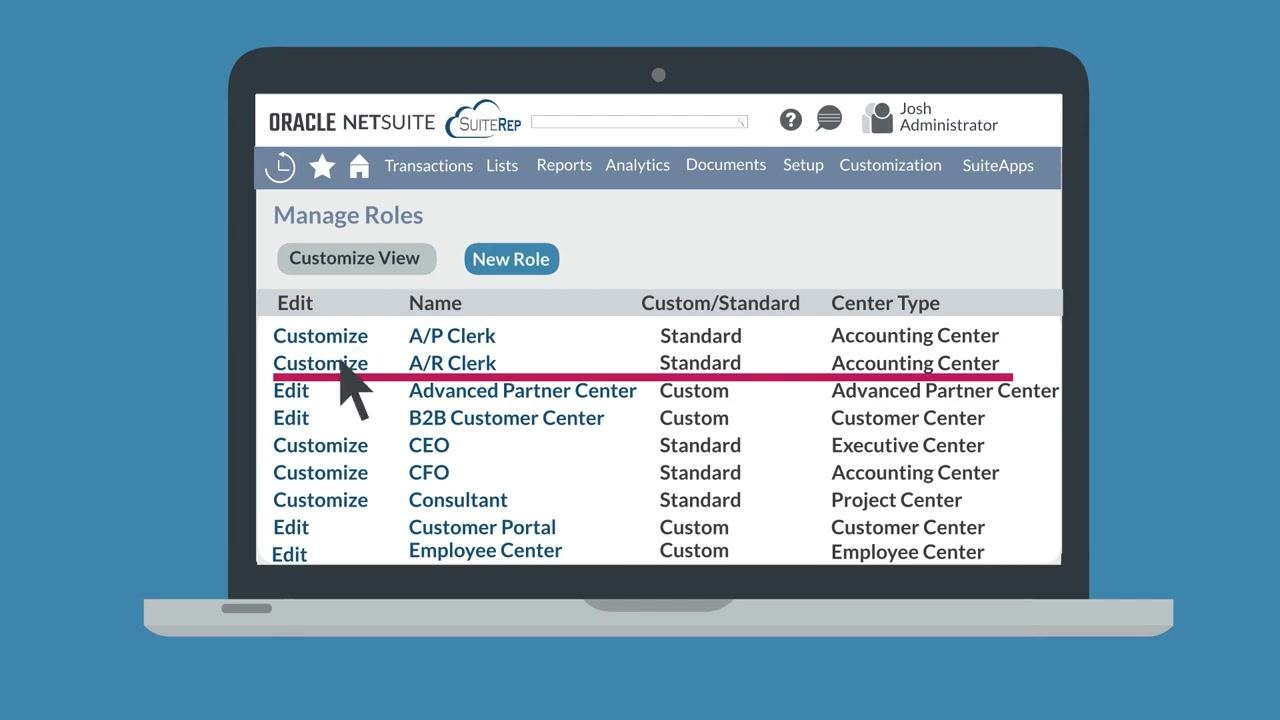Click Custom cell in B2B Customer Center row
The width and height of the screenshot is (1280, 720).
tap(694, 418)
